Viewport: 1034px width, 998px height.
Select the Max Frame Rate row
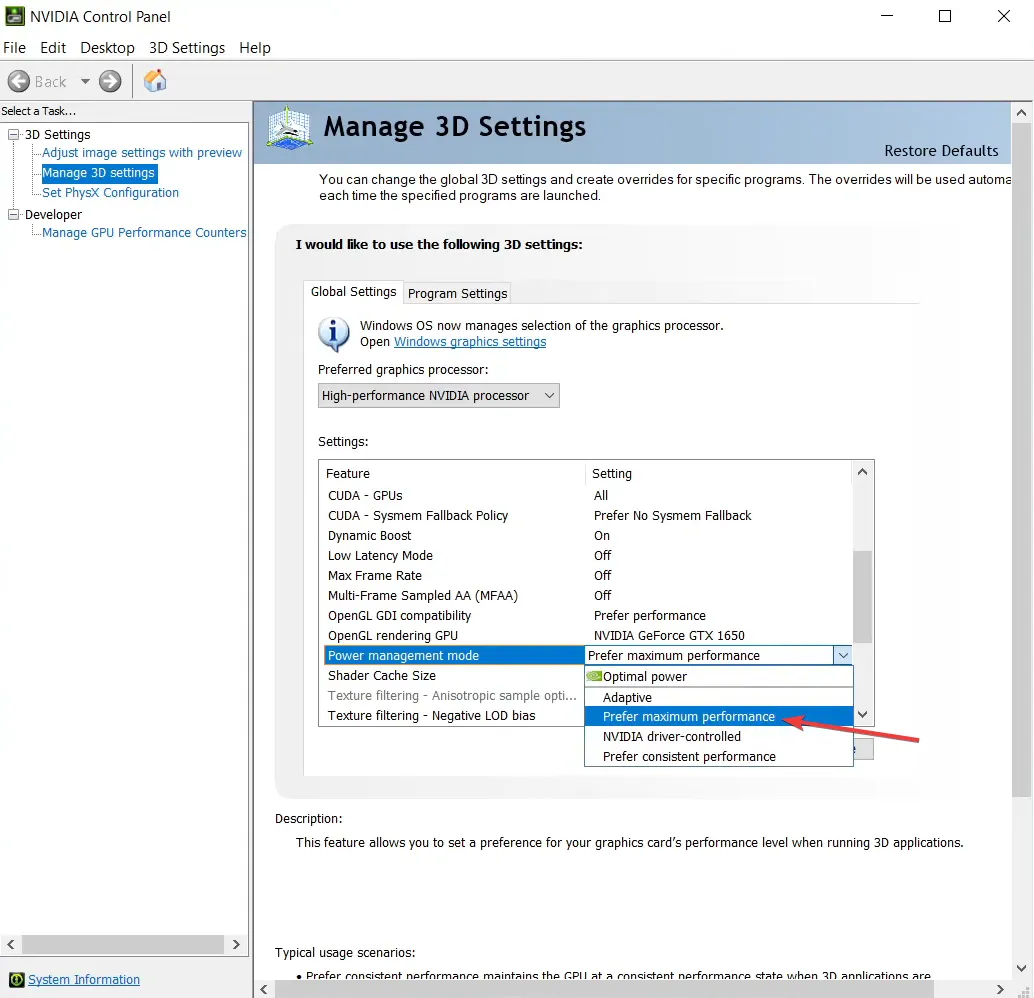click(588, 576)
